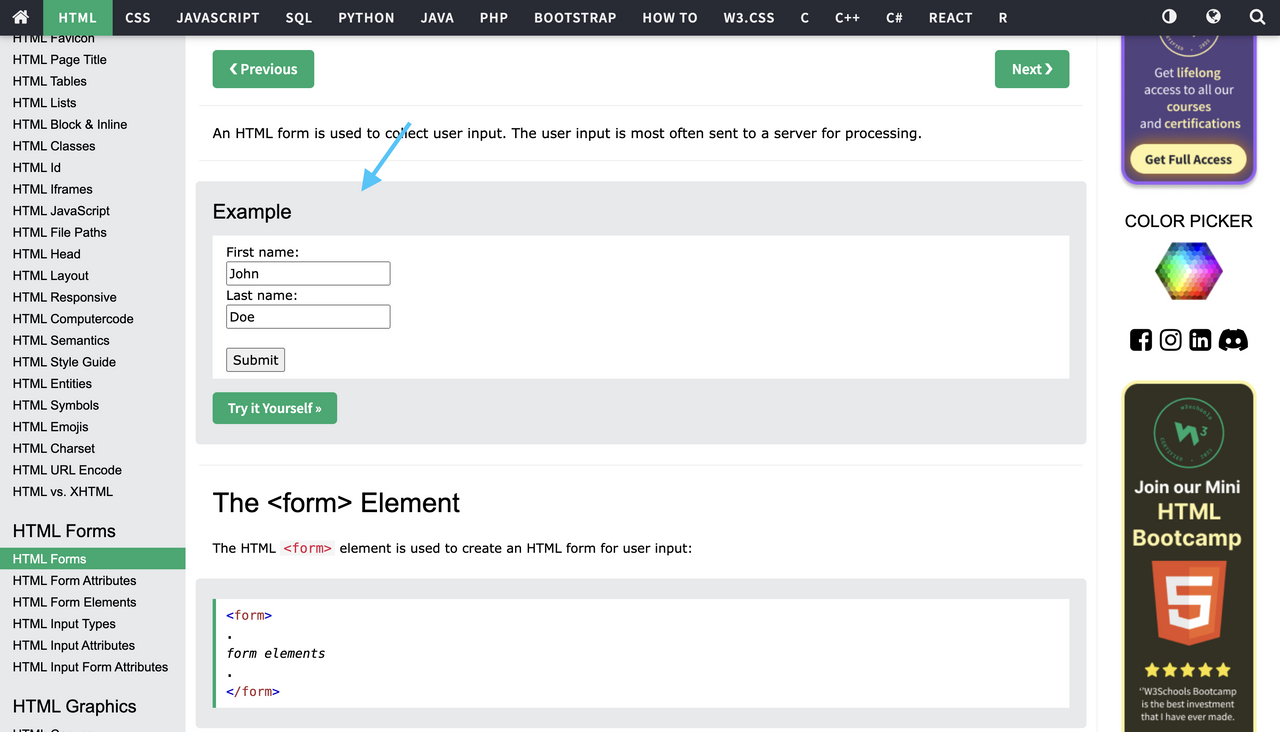1280x732 pixels.
Task: Click Get Full Access
Action: tap(1188, 159)
